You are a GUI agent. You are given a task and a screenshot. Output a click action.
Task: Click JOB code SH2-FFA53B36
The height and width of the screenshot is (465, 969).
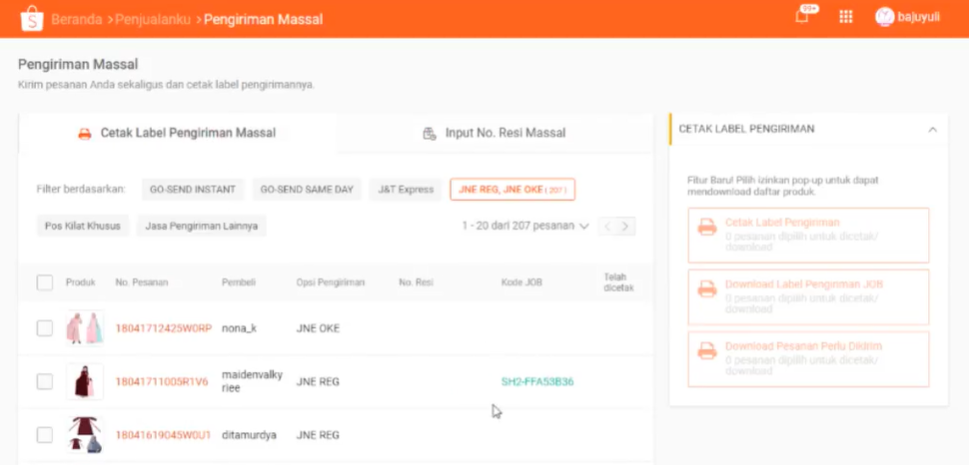tap(537, 382)
